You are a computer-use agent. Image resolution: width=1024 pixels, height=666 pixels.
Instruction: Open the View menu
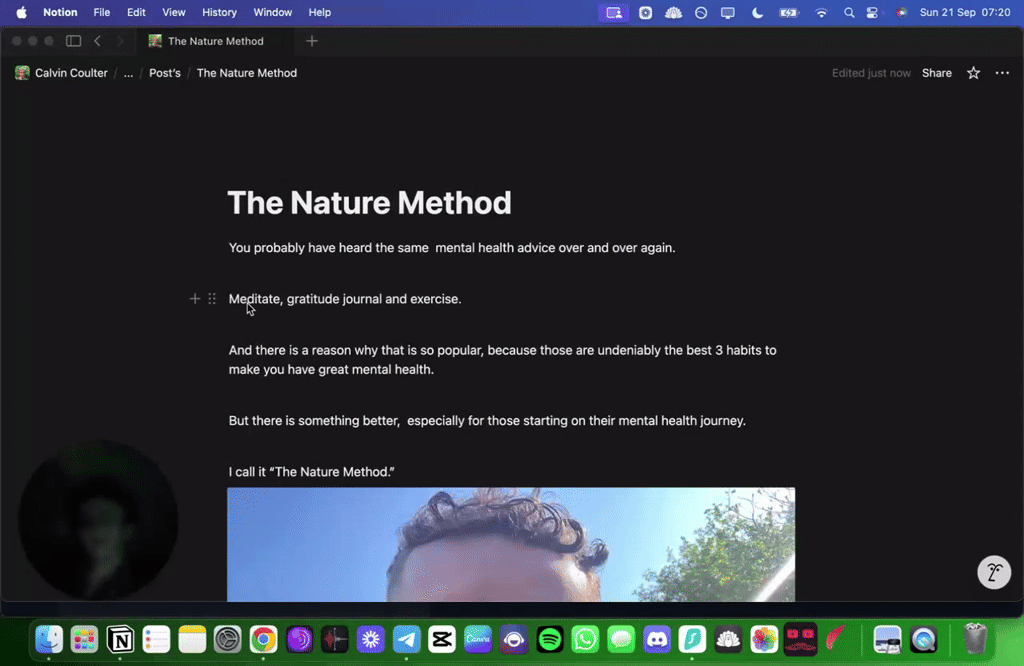tap(174, 12)
